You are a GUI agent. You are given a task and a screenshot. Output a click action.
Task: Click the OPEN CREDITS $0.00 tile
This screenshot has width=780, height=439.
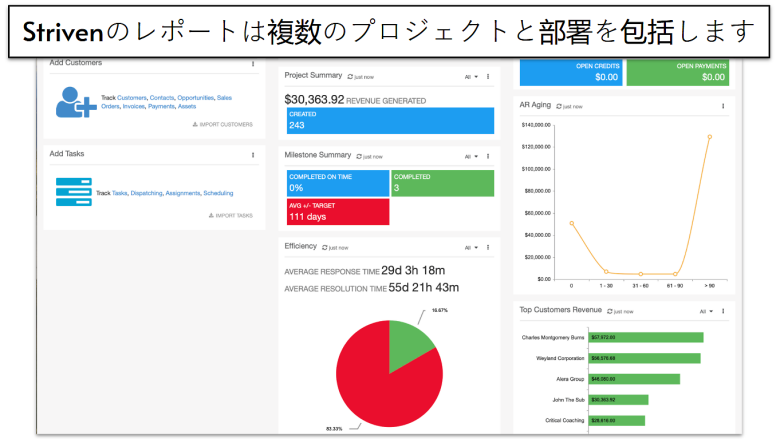tap(571, 73)
